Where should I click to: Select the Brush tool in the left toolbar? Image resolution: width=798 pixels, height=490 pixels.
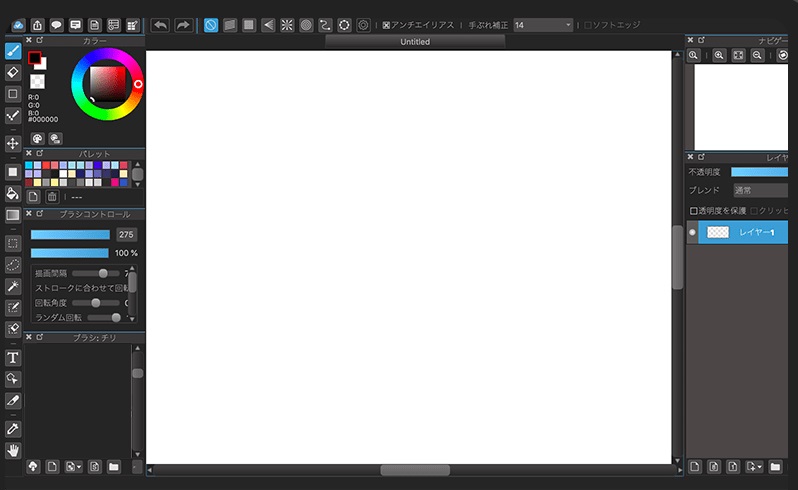pos(13,51)
